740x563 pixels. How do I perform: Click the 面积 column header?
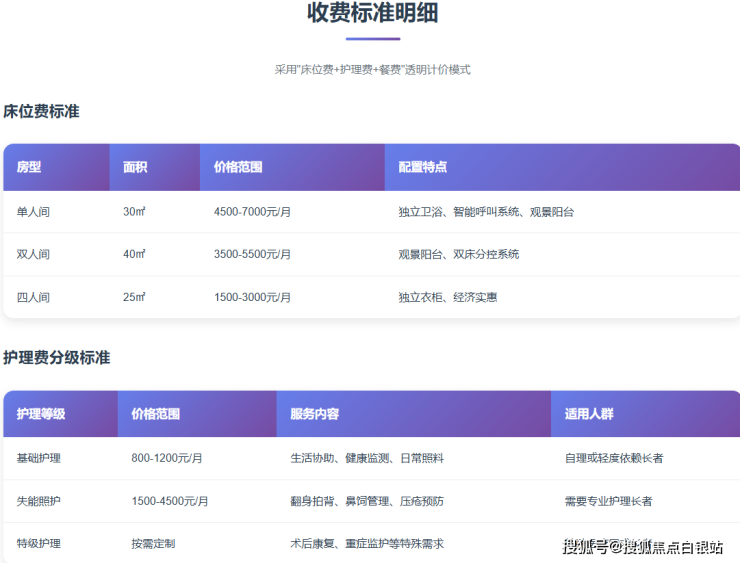[x=135, y=167]
